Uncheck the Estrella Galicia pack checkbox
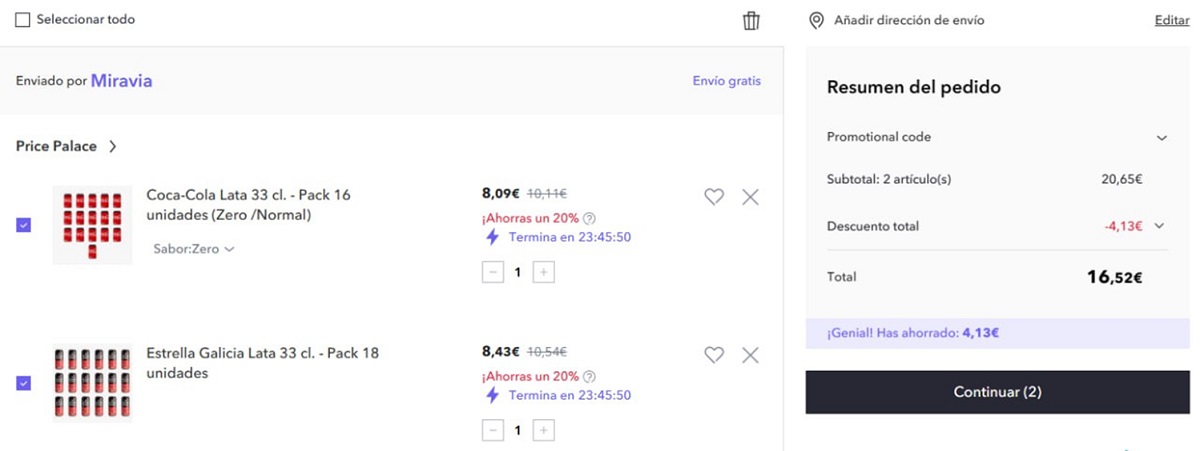The image size is (1200, 451). (x=24, y=383)
